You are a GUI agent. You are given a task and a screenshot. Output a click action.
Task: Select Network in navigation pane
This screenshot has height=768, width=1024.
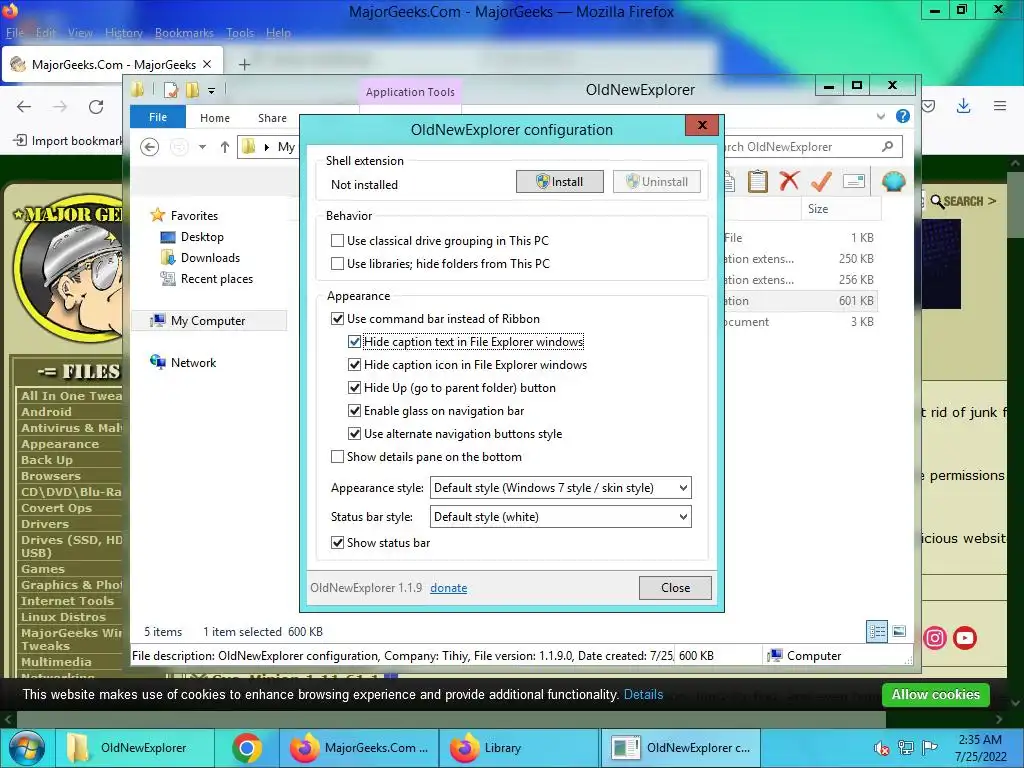click(x=193, y=362)
